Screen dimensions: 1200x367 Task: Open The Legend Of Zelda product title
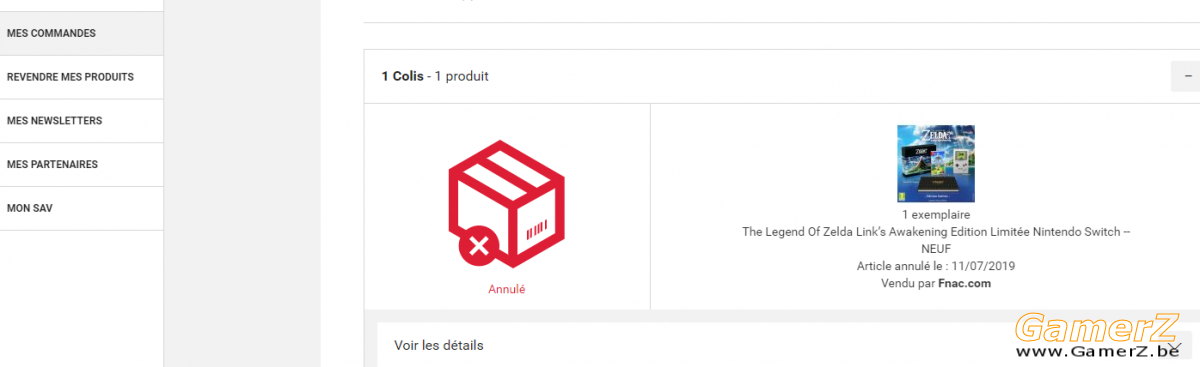(x=936, y=240)
